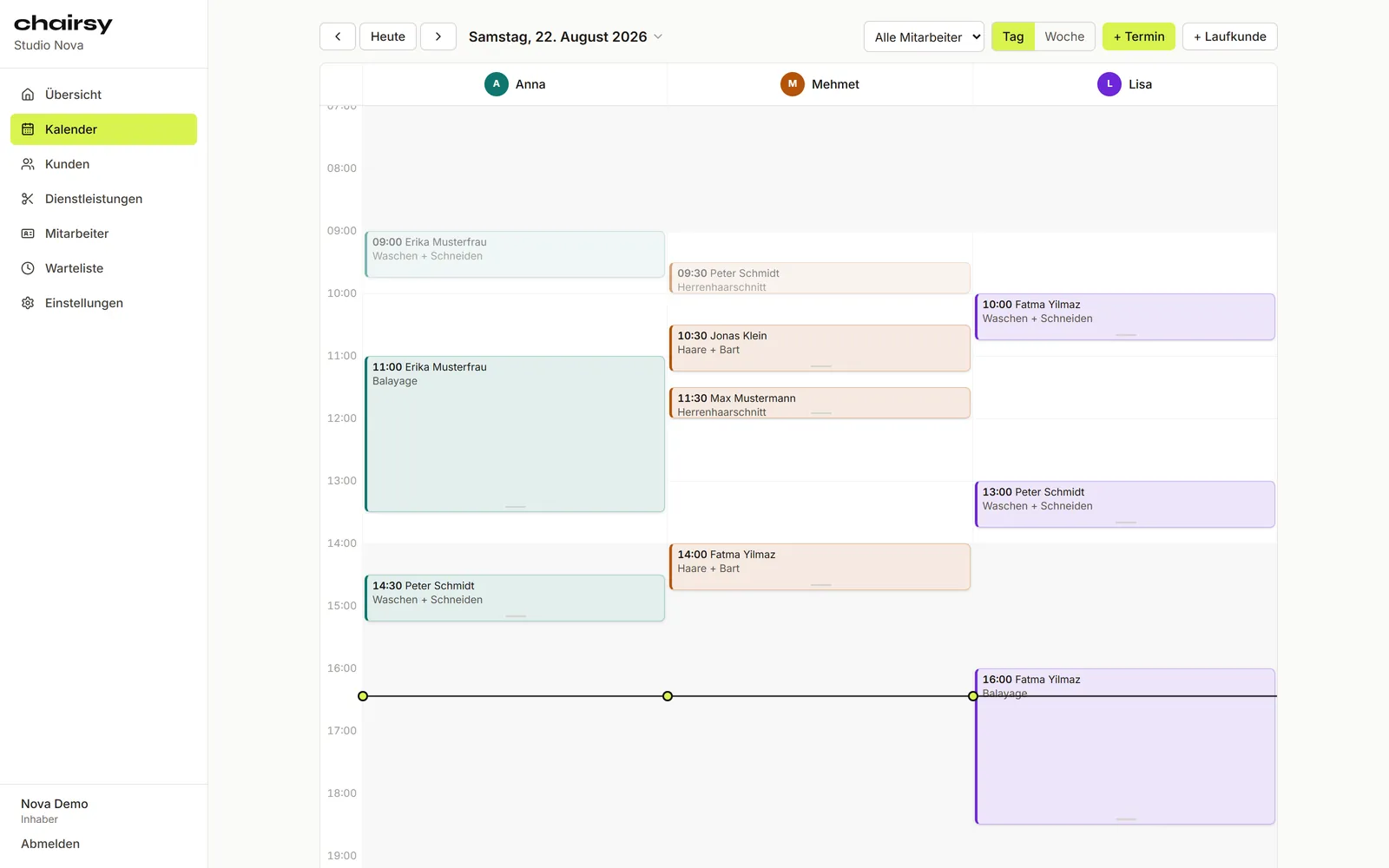Open the 10:30 Jonas Klein appointment
The height and width of the screenshot is (868, 1389).
tap(820, 348)
